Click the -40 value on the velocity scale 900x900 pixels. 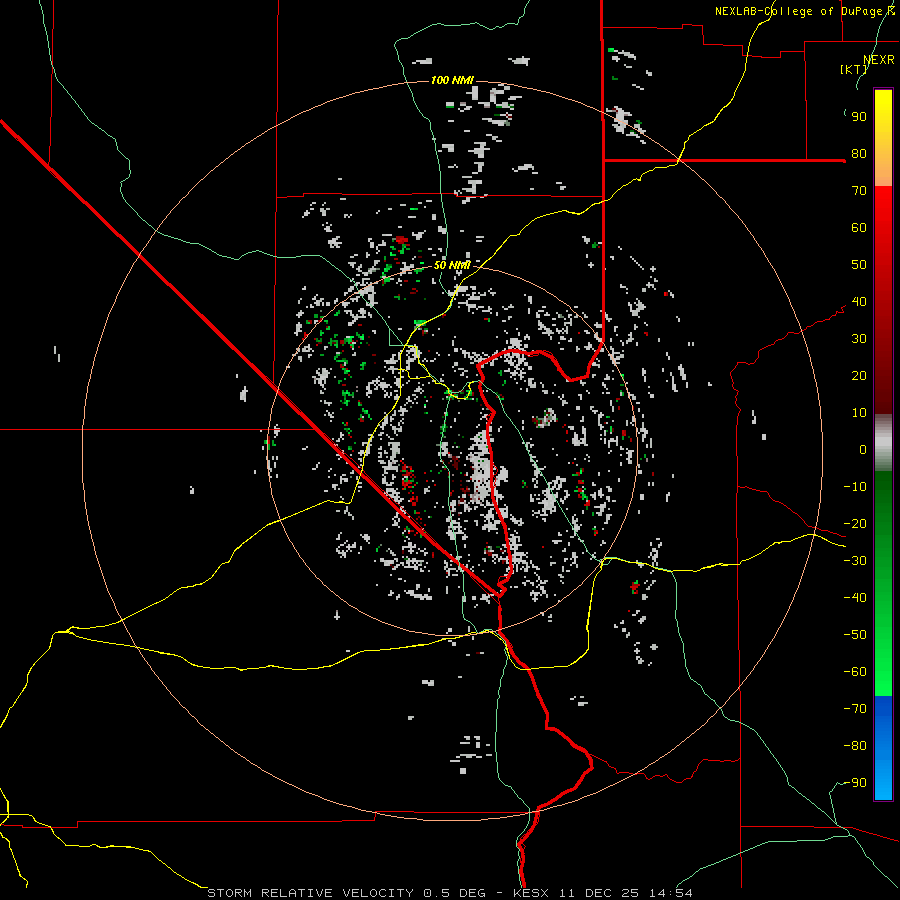coord(855,598)
